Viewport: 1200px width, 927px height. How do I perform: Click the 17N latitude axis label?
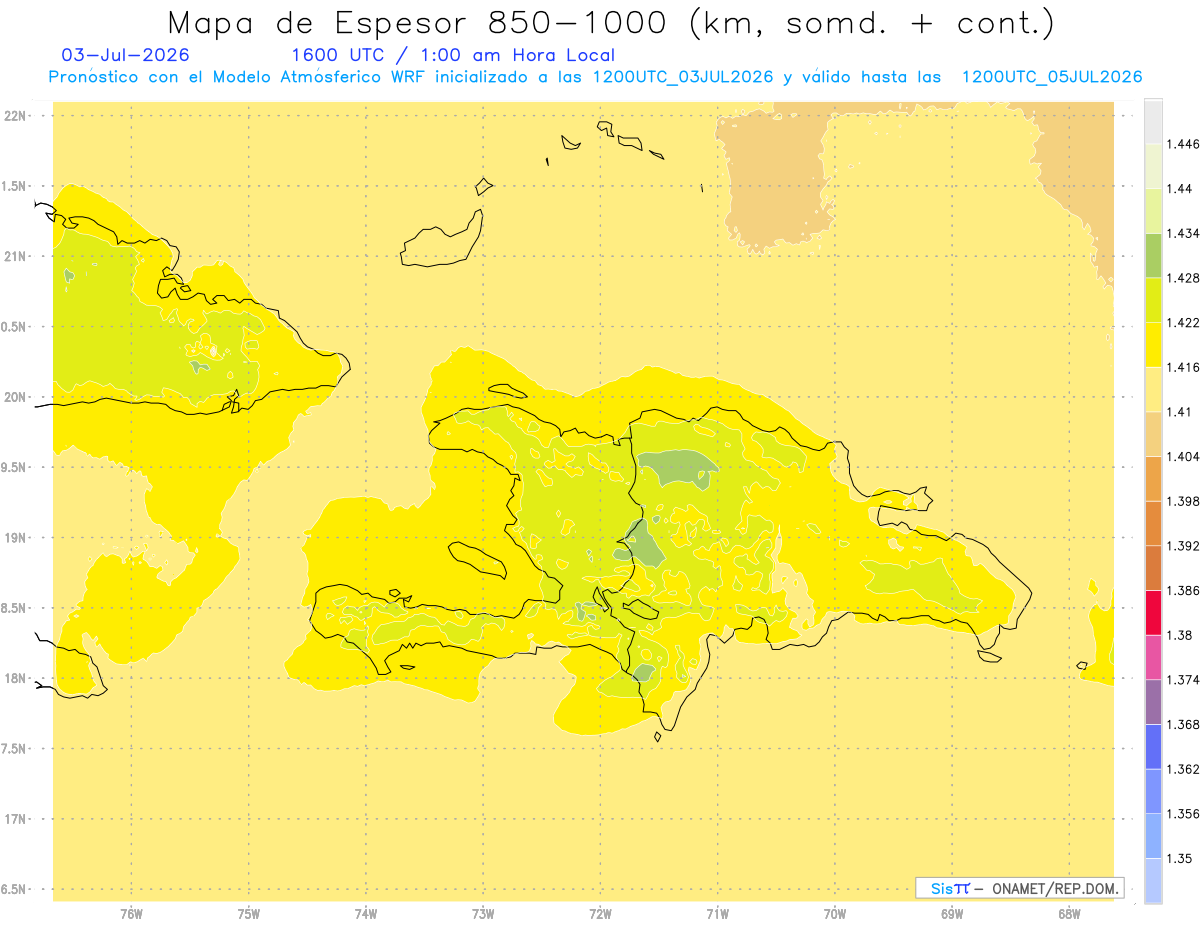click(x=17, y=820)
